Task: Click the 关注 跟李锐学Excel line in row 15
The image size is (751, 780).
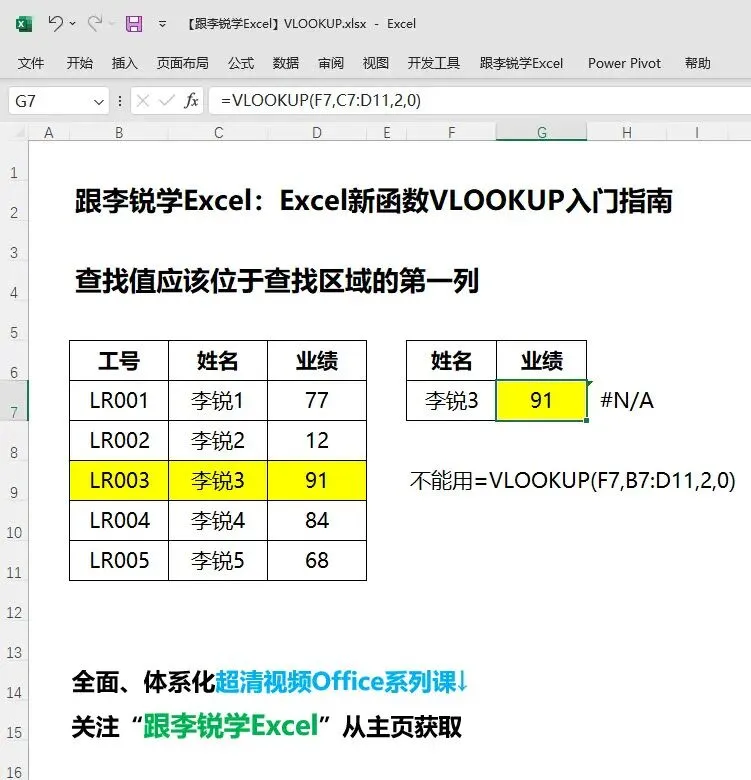Action: (x=267, y=726)
